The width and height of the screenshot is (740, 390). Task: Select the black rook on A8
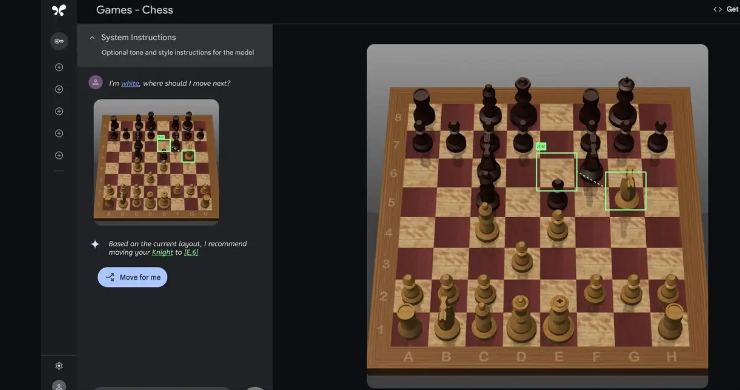(x=423, y=107)
